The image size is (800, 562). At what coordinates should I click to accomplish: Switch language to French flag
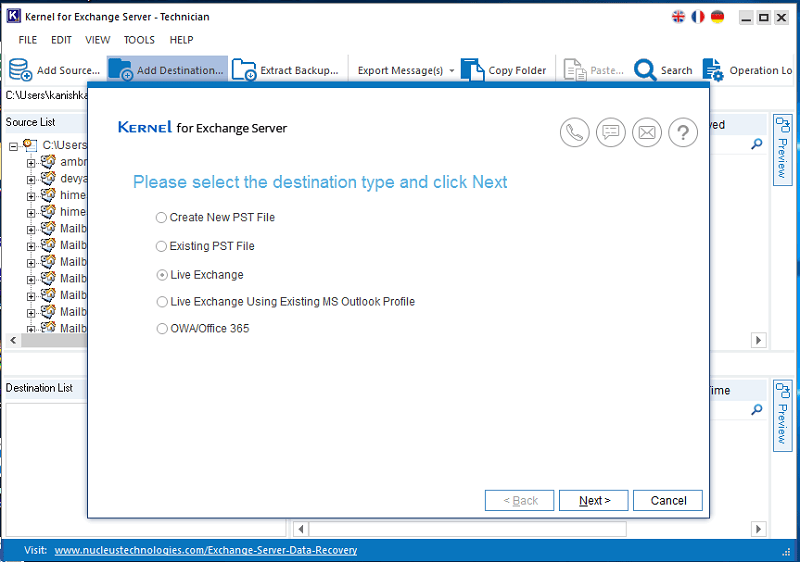point(698,17)
